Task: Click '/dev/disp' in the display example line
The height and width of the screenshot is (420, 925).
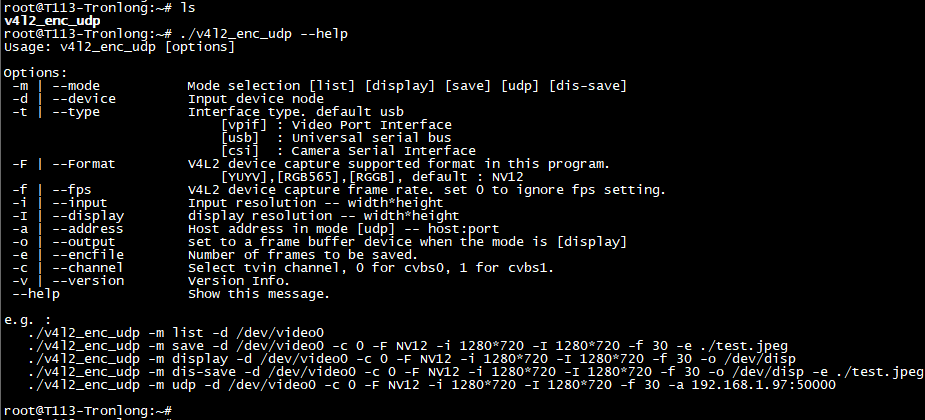Action: pyautogui.click(x=760, y=359)
